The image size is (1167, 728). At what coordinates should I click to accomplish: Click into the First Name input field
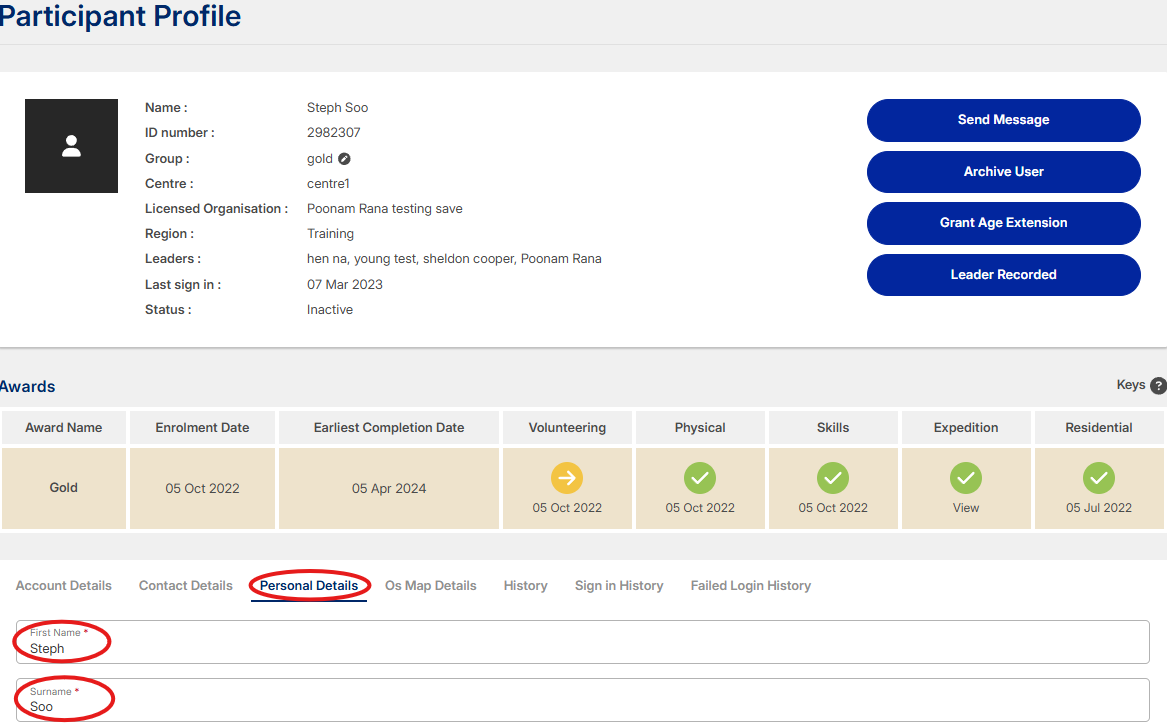click(582, 648)
